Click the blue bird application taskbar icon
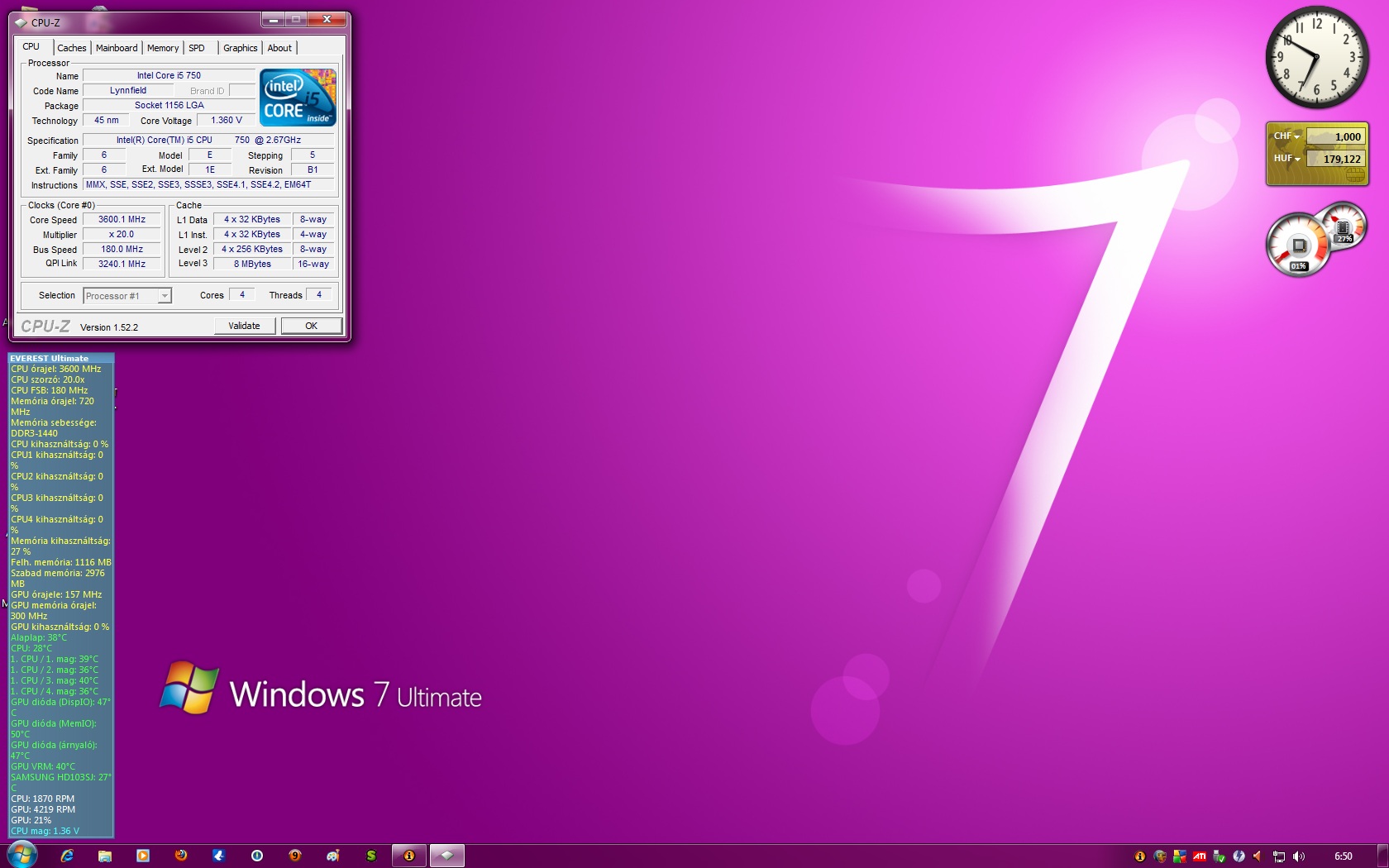Viewport: 1389px width, 868px height. pyautogui.click(x=219, y=856)
